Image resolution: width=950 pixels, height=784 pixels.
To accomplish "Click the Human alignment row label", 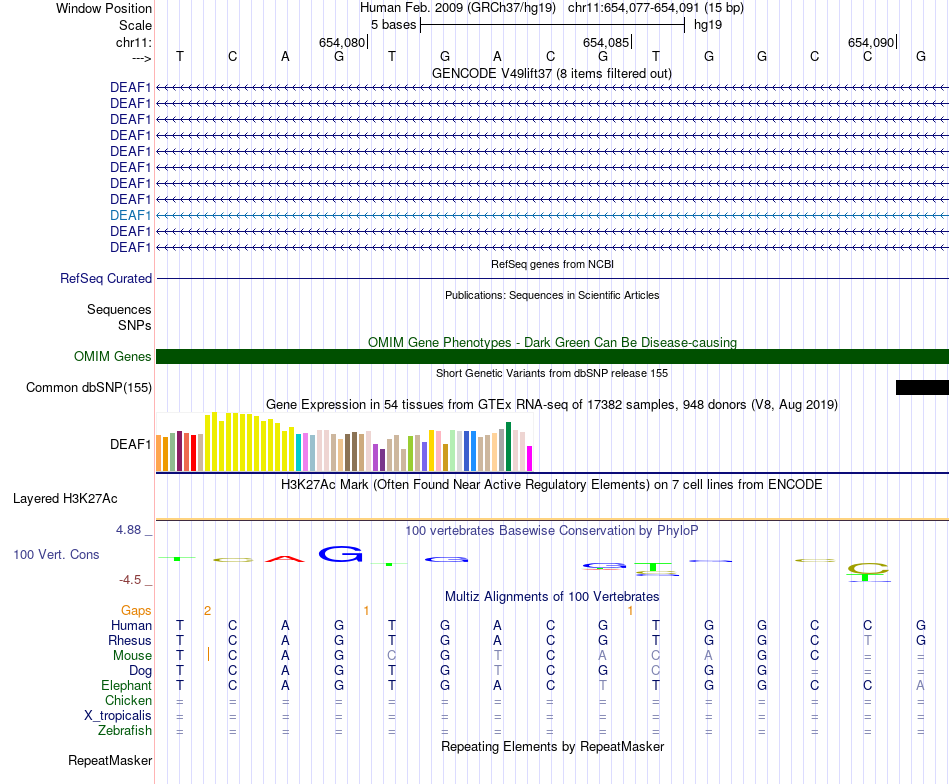I will (x=131, y=625).
